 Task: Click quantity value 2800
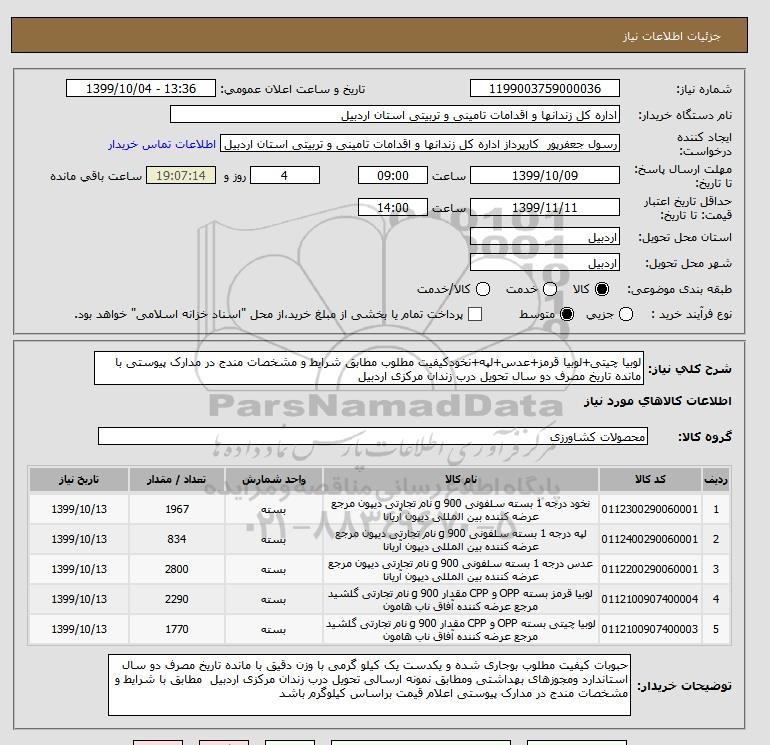[177, 569]
